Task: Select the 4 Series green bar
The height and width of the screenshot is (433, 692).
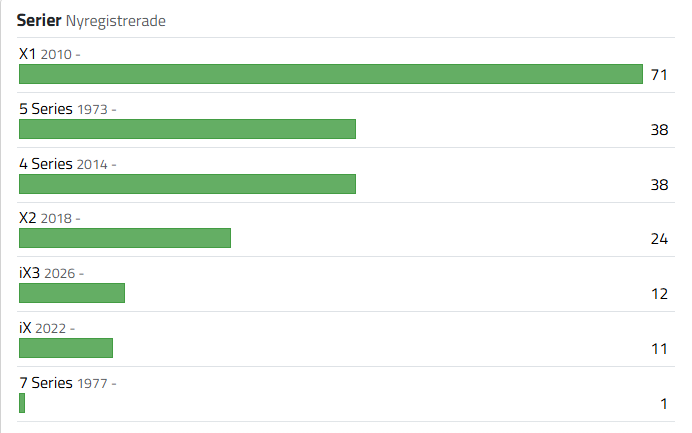Action: coord(187,184)
